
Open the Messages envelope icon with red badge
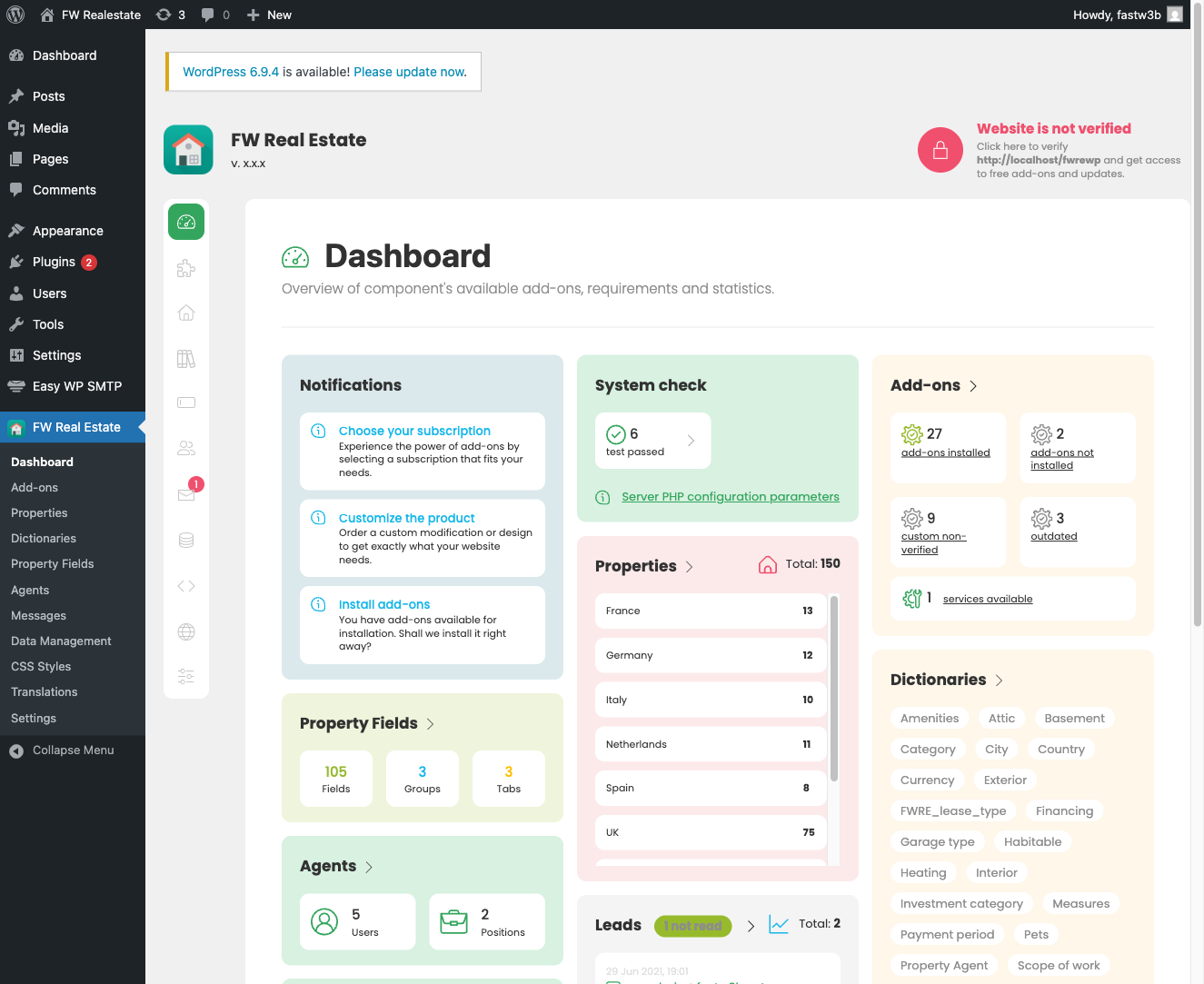point(186,494)
